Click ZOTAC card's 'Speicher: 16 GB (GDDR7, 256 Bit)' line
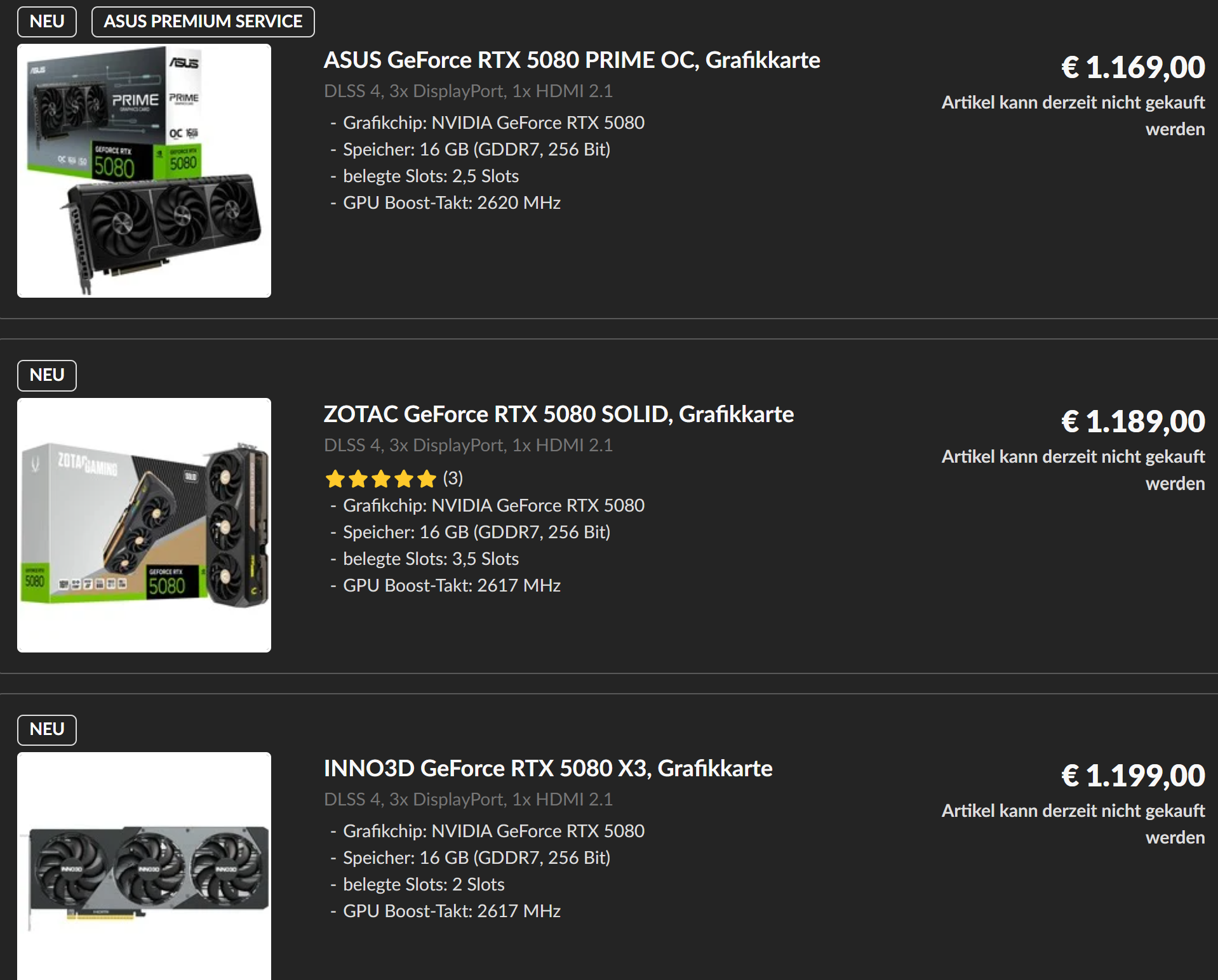Screen dimensions: 1218x980 coord(476,533)
